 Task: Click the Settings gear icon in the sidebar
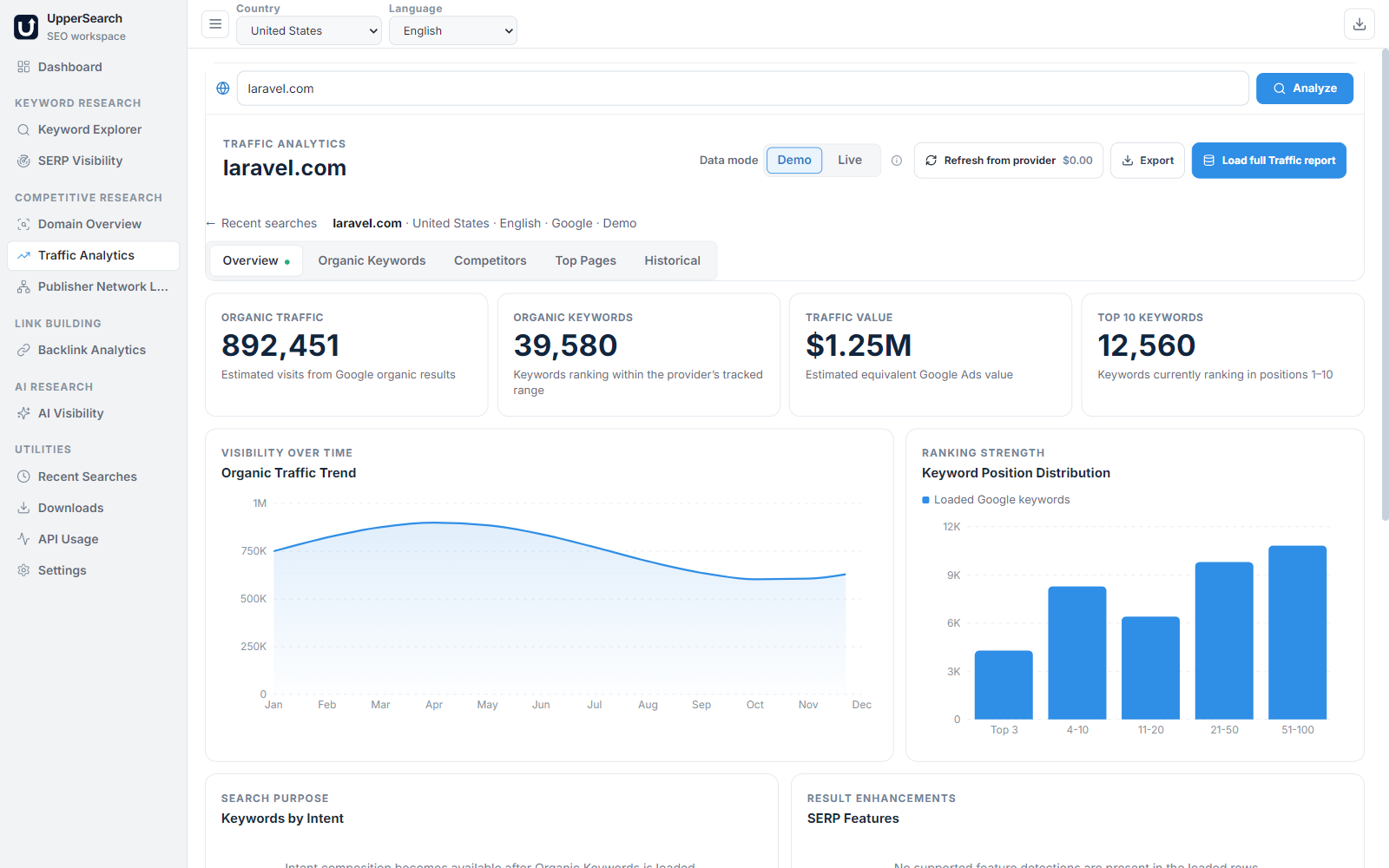coord(23,570)
